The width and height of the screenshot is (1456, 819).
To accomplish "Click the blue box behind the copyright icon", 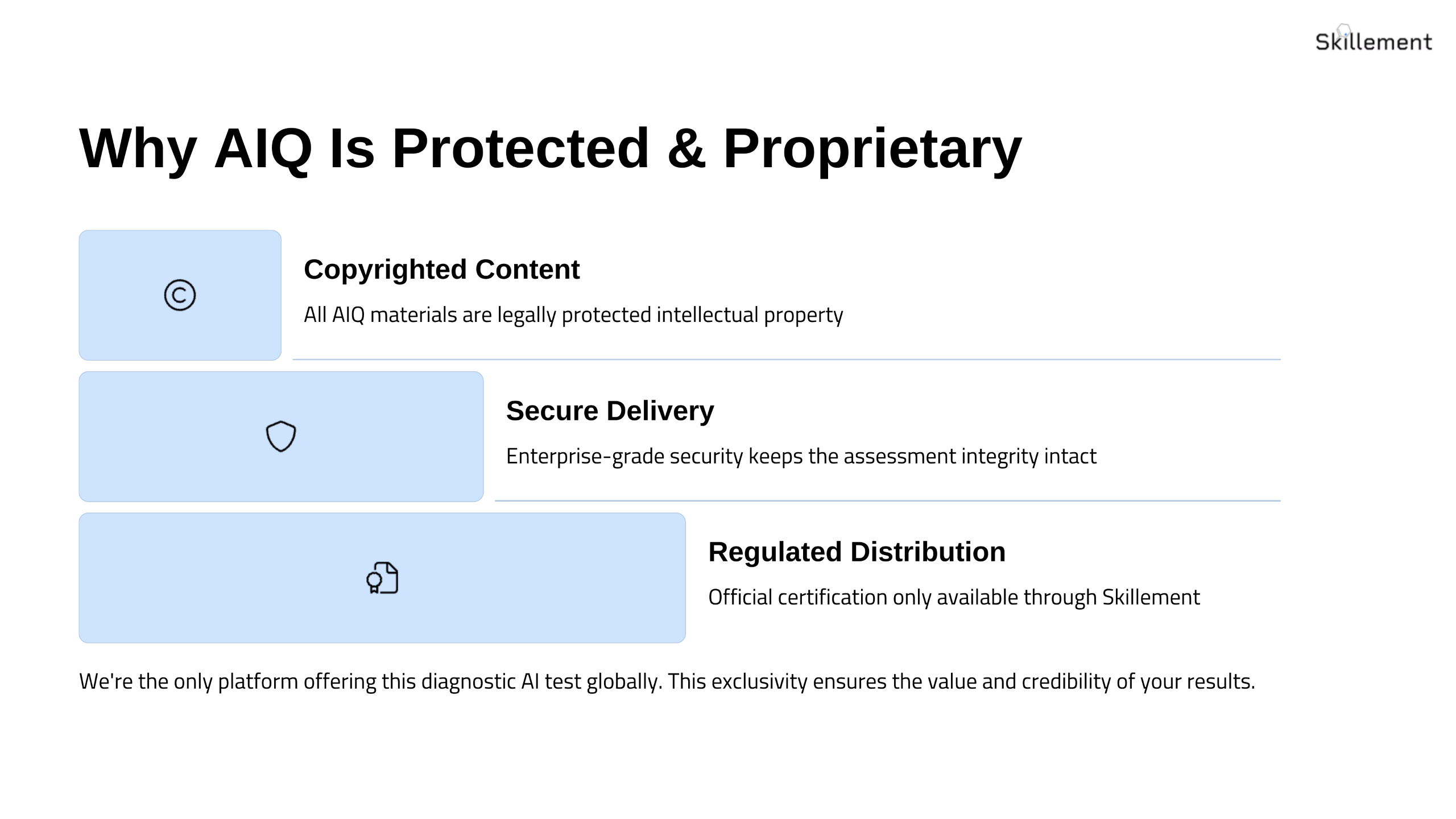I will [x=180, y=295].
